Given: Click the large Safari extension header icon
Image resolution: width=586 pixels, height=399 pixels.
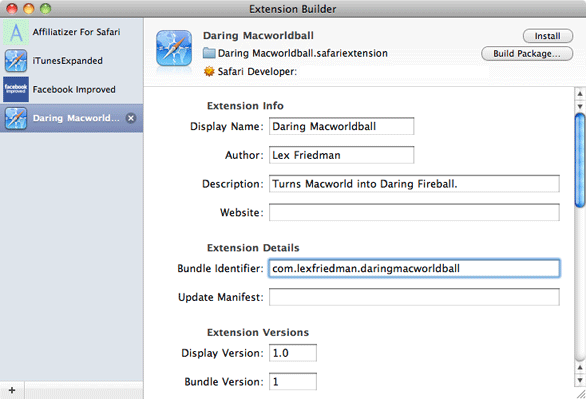Looking at the screenshot, I should click(x=174, y=49).
